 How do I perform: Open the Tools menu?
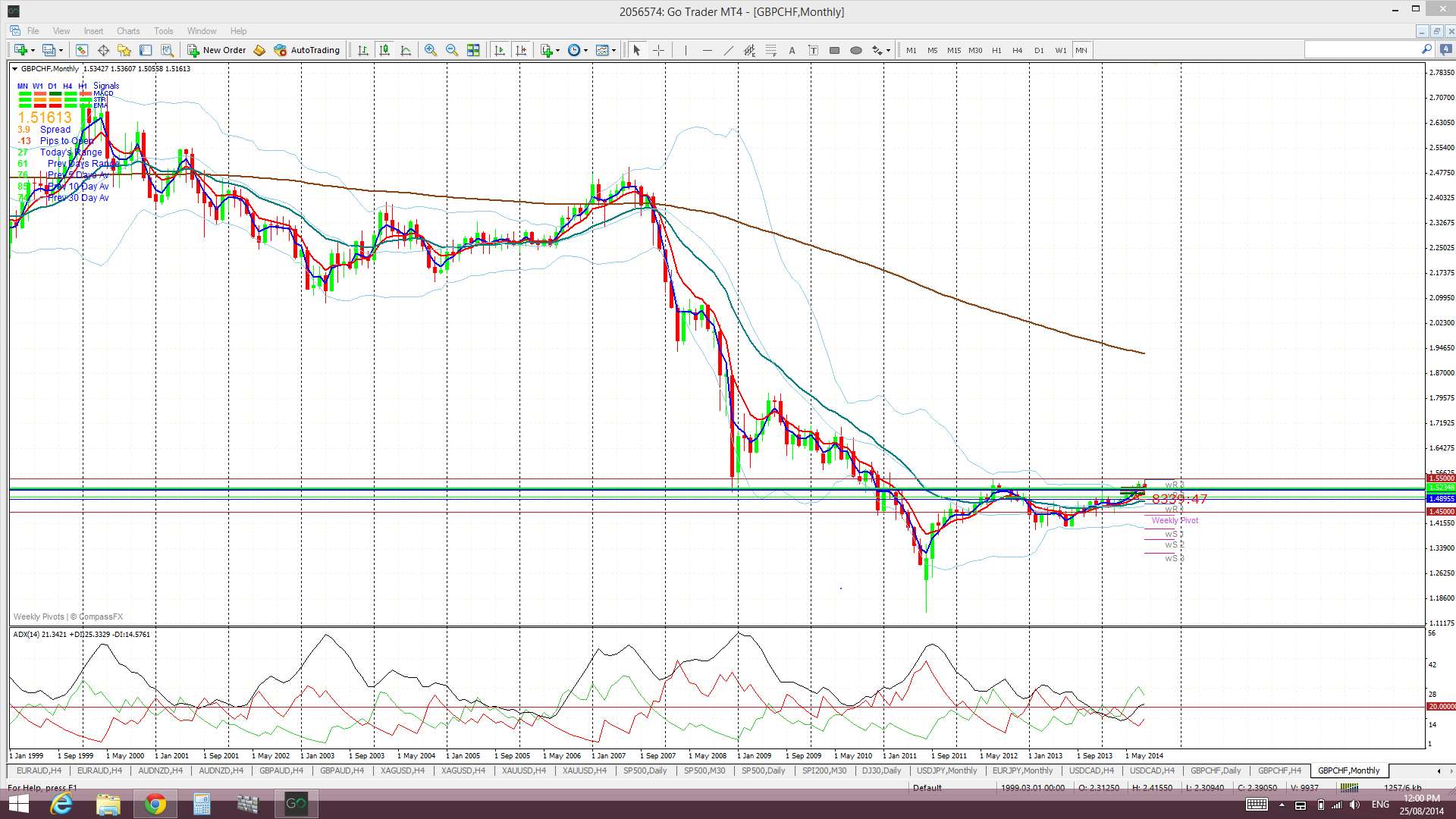tap(164, 31)
